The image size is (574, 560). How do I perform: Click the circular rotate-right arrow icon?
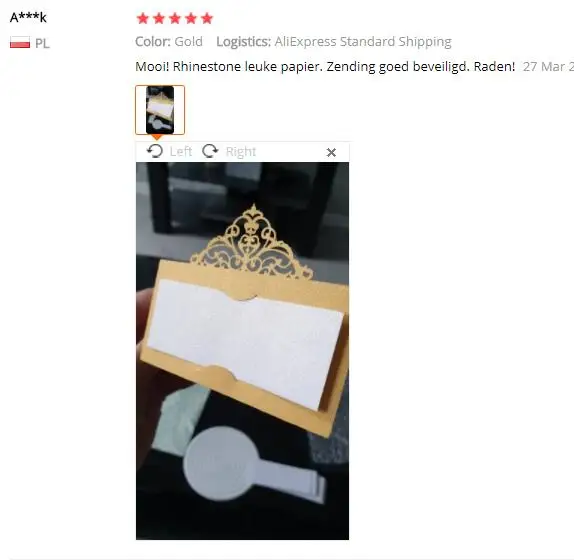[x=210, y=151]
